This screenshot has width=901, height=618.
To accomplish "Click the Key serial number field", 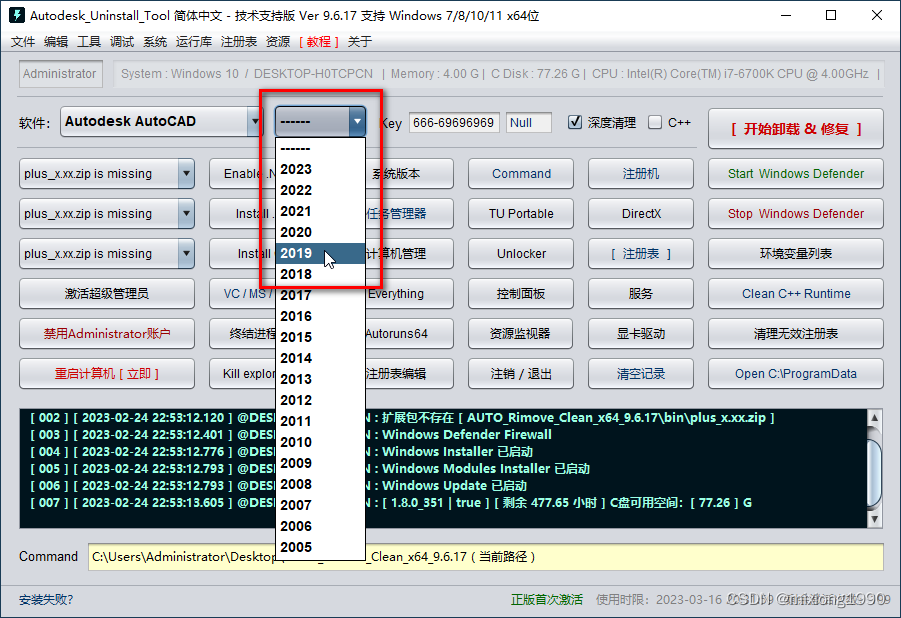I will pos(454,122).
